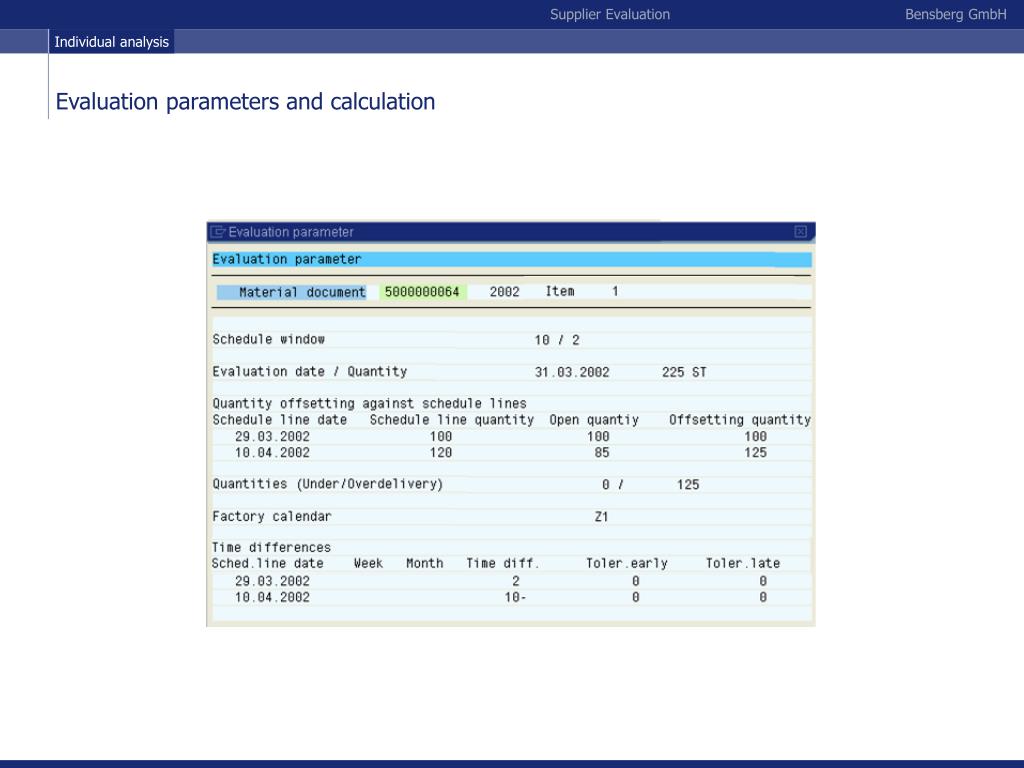Open the Individual analysis tab

(x=112, y=42)
